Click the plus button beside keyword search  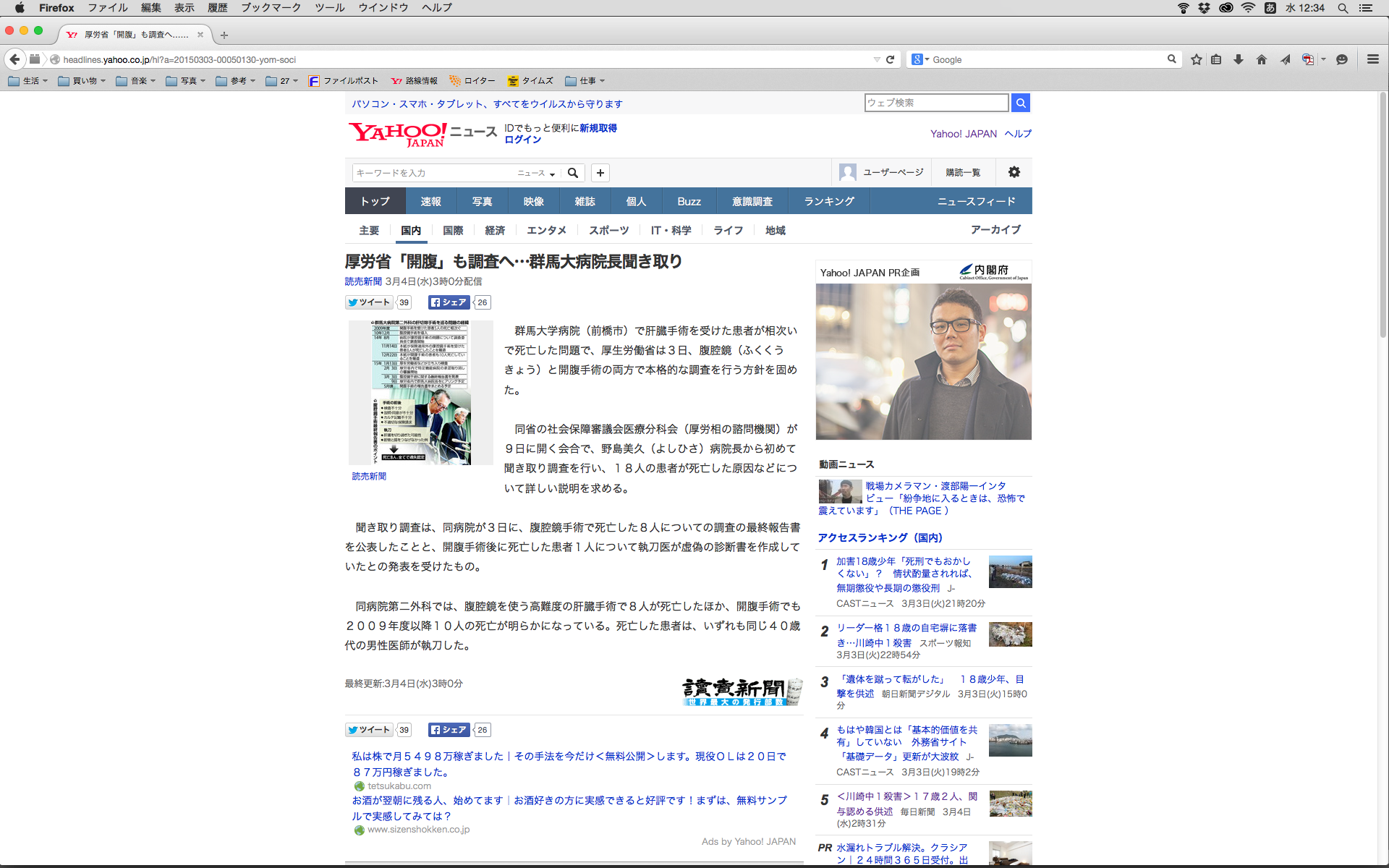[600, 173]
